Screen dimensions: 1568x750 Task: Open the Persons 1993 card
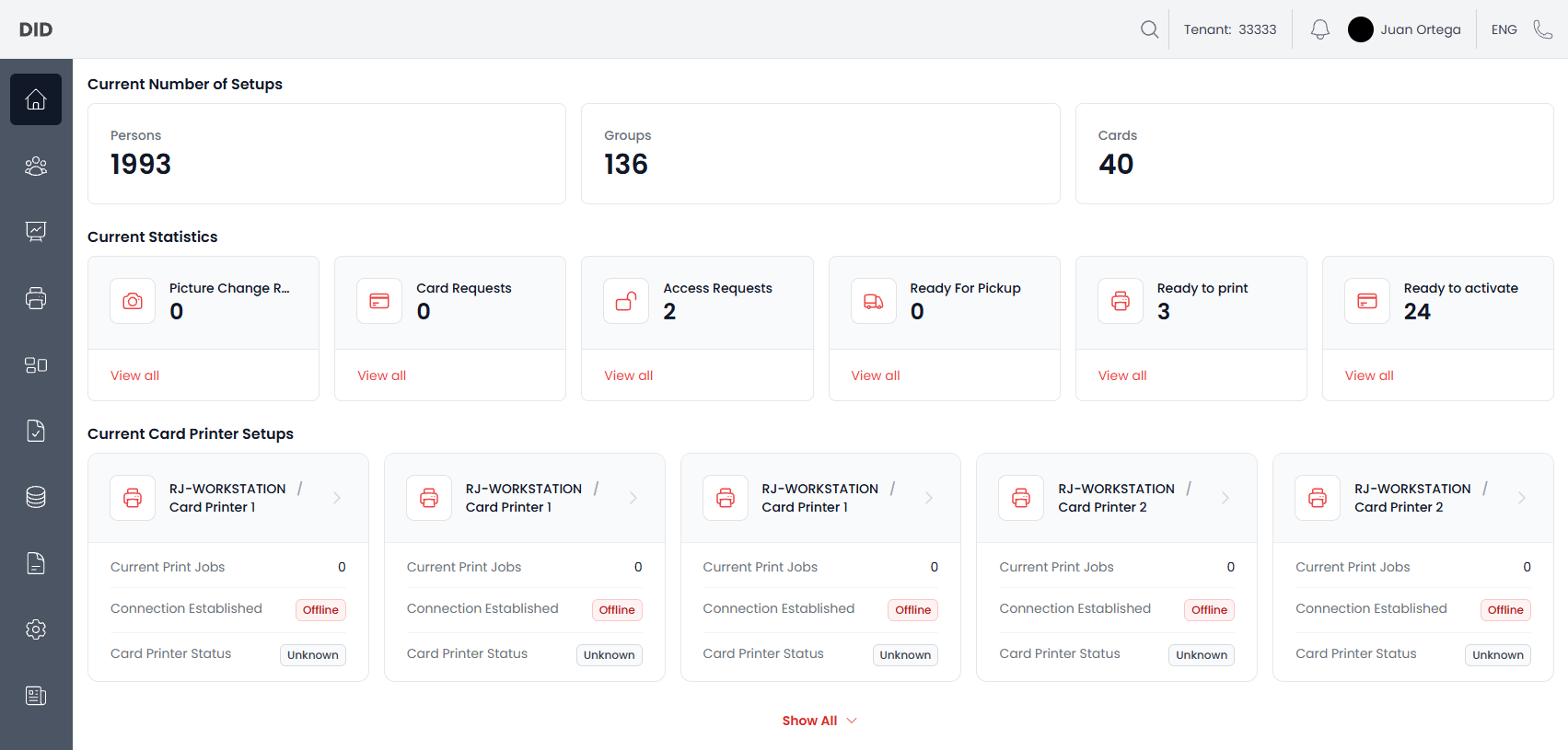(327, 154)
